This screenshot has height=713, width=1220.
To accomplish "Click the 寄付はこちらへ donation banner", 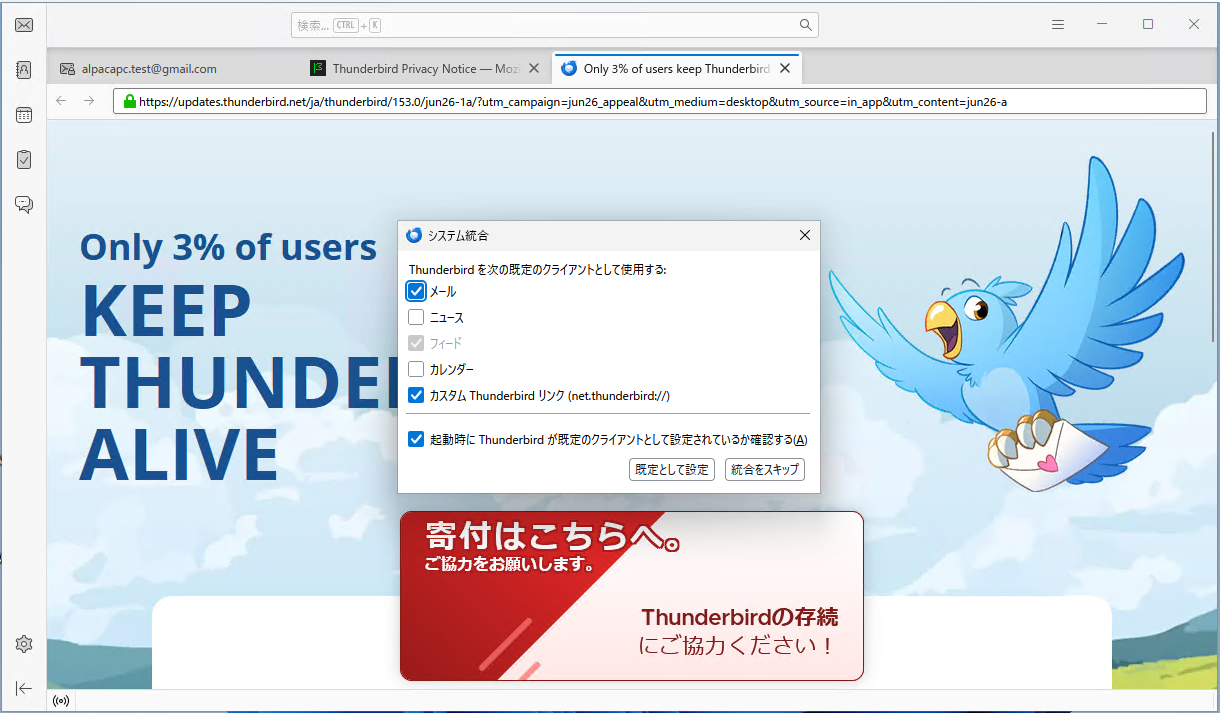I will 631,596.
